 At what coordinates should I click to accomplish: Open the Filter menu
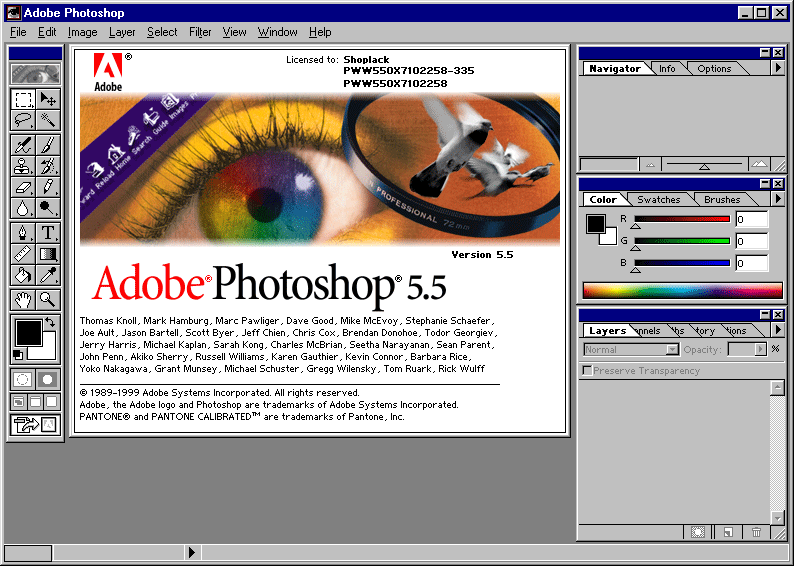(x=200, y=32)
